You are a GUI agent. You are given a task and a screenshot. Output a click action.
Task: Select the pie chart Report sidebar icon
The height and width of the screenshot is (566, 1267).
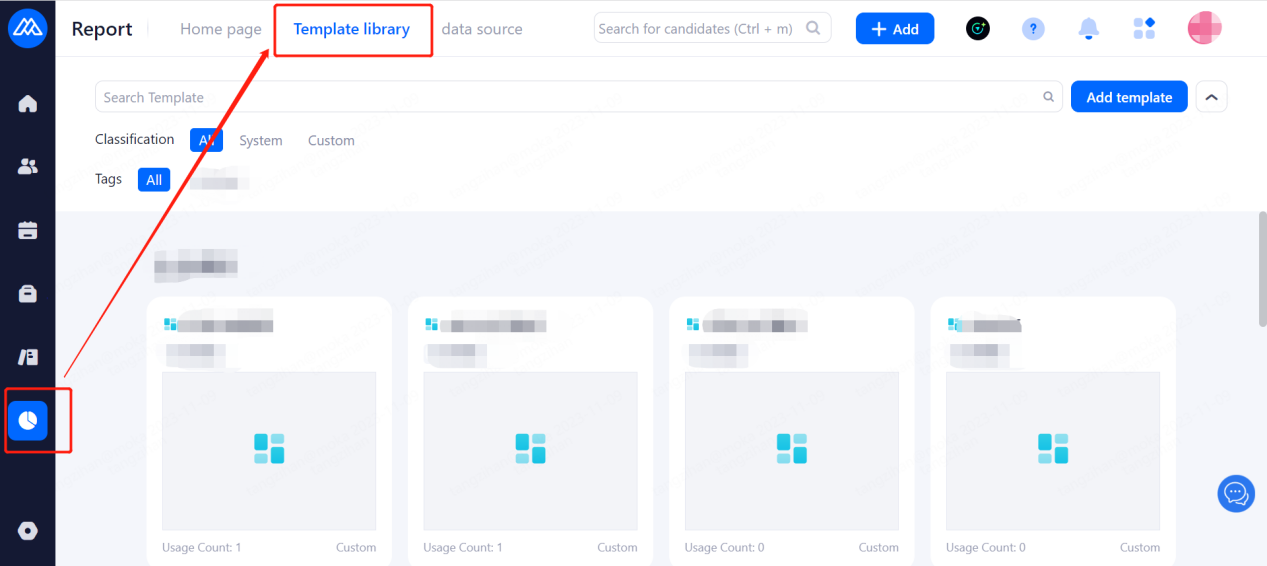28,421
